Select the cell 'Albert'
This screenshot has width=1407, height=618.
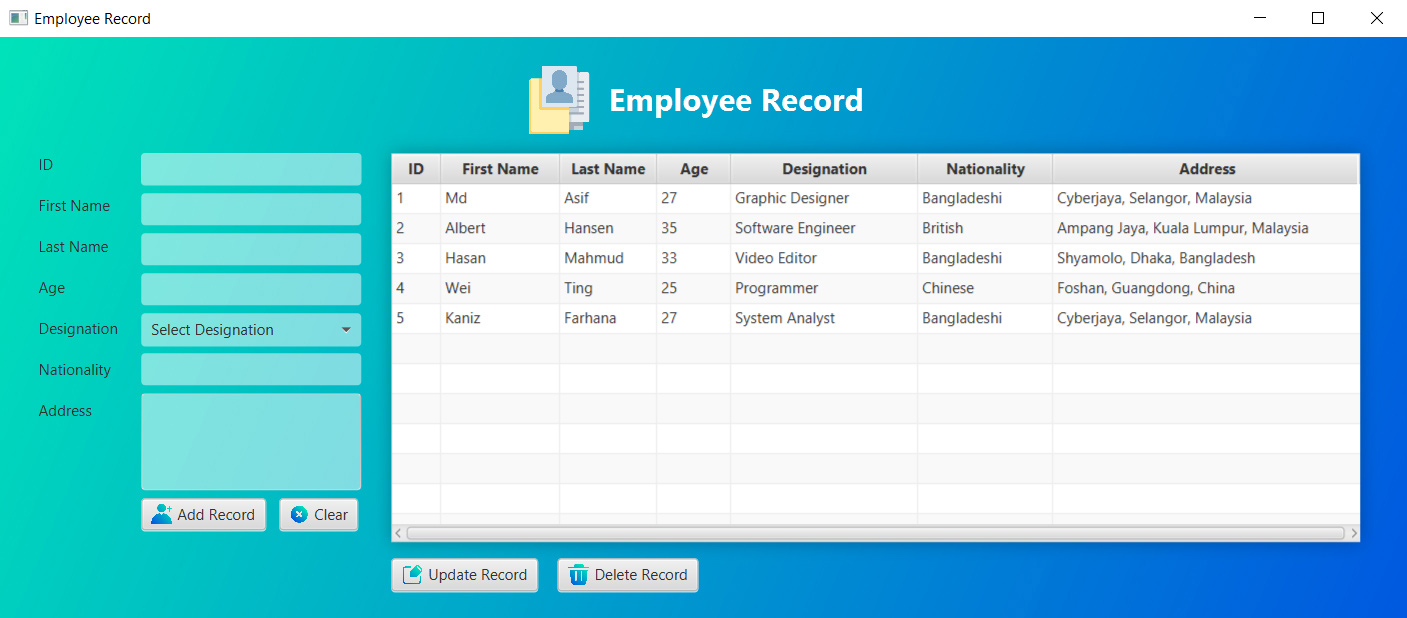coord(500,228)
